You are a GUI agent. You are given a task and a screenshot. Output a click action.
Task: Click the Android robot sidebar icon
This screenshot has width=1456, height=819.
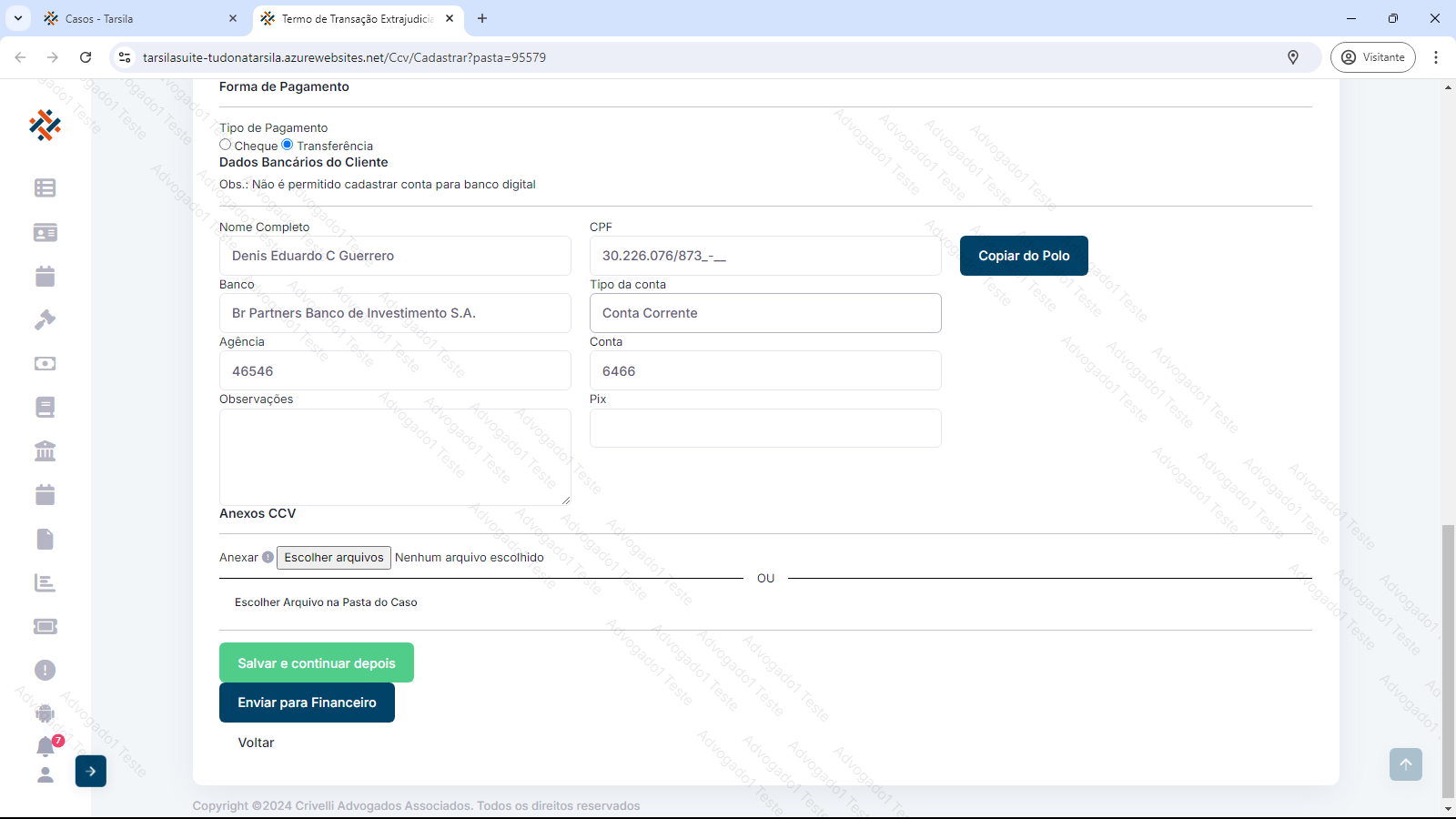pyautogui.click(x=45, y=714)
